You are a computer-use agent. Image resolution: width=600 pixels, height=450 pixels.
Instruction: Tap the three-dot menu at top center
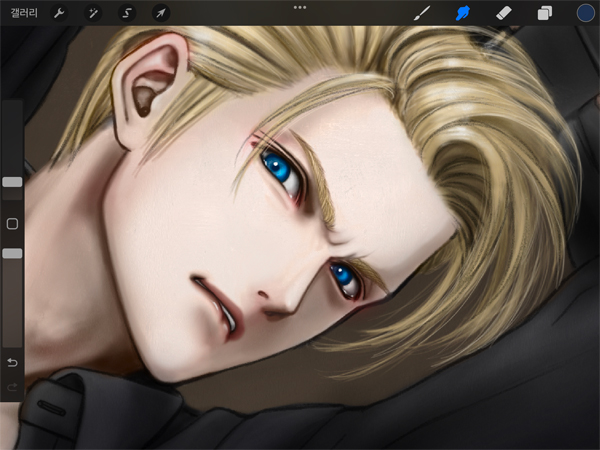(x=300, y=7)
